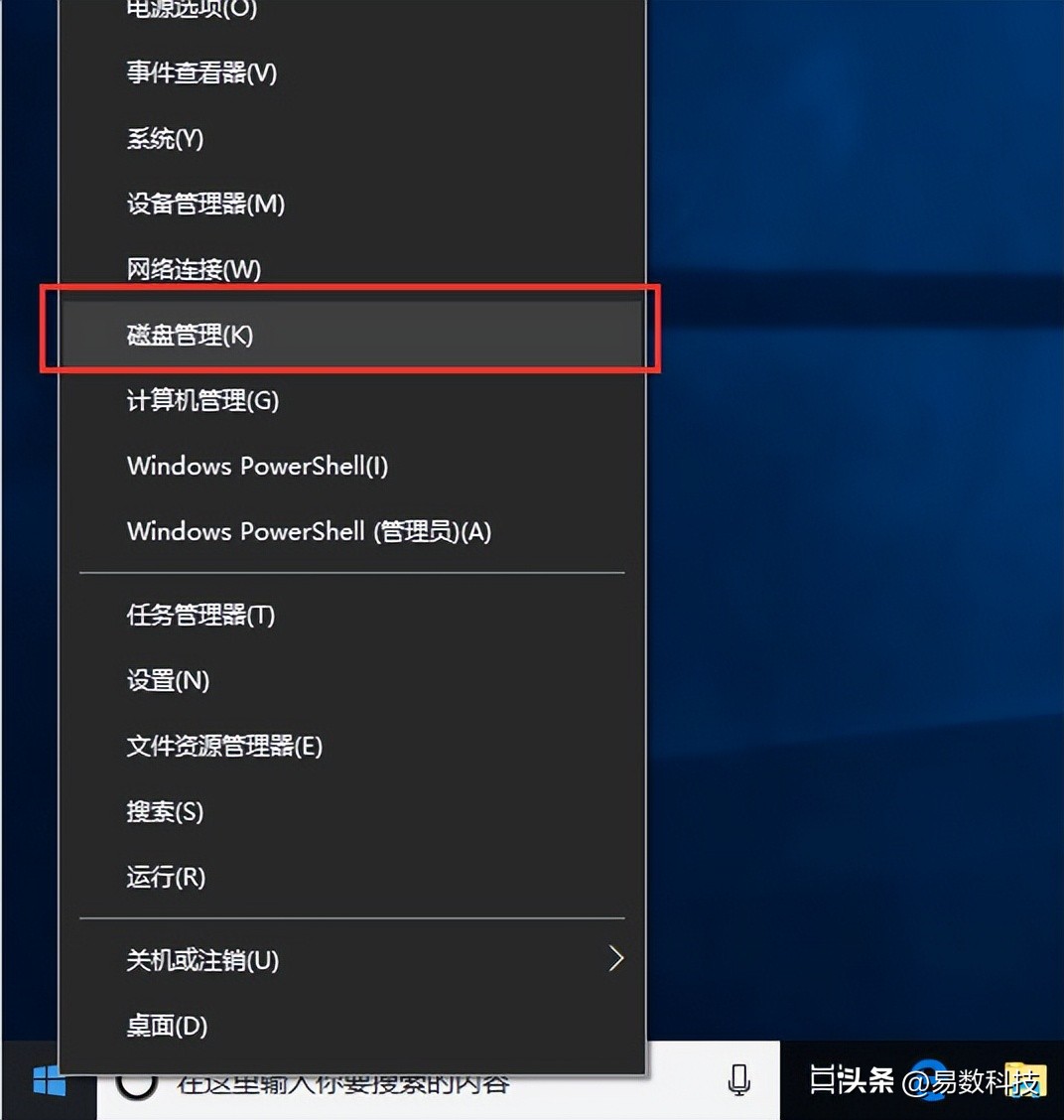Select 事件查看器(V) menu entry
Screen dimensions: 1064x1120
(201, 72)
